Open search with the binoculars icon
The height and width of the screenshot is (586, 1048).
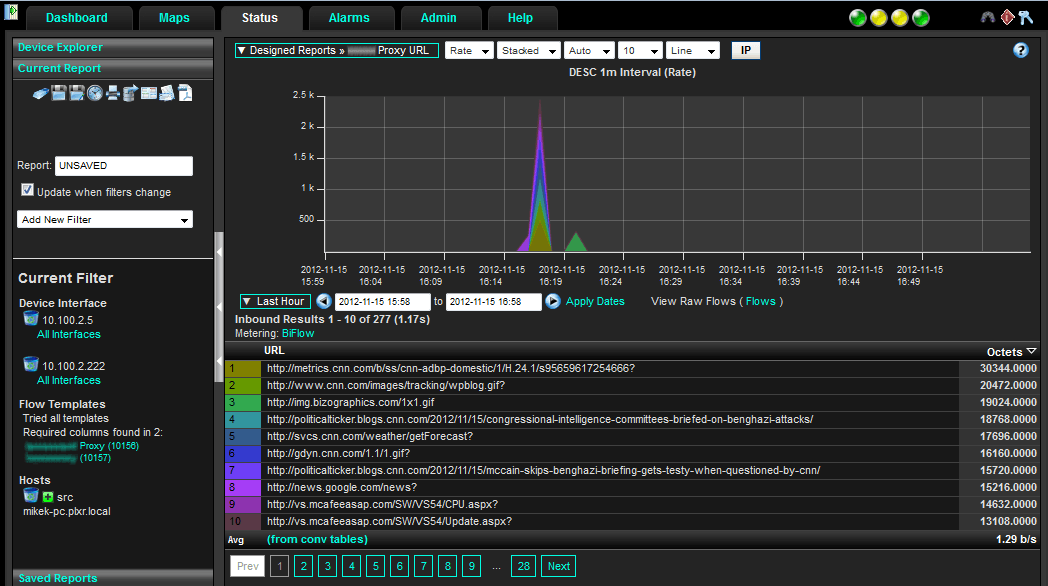[988, 17]
